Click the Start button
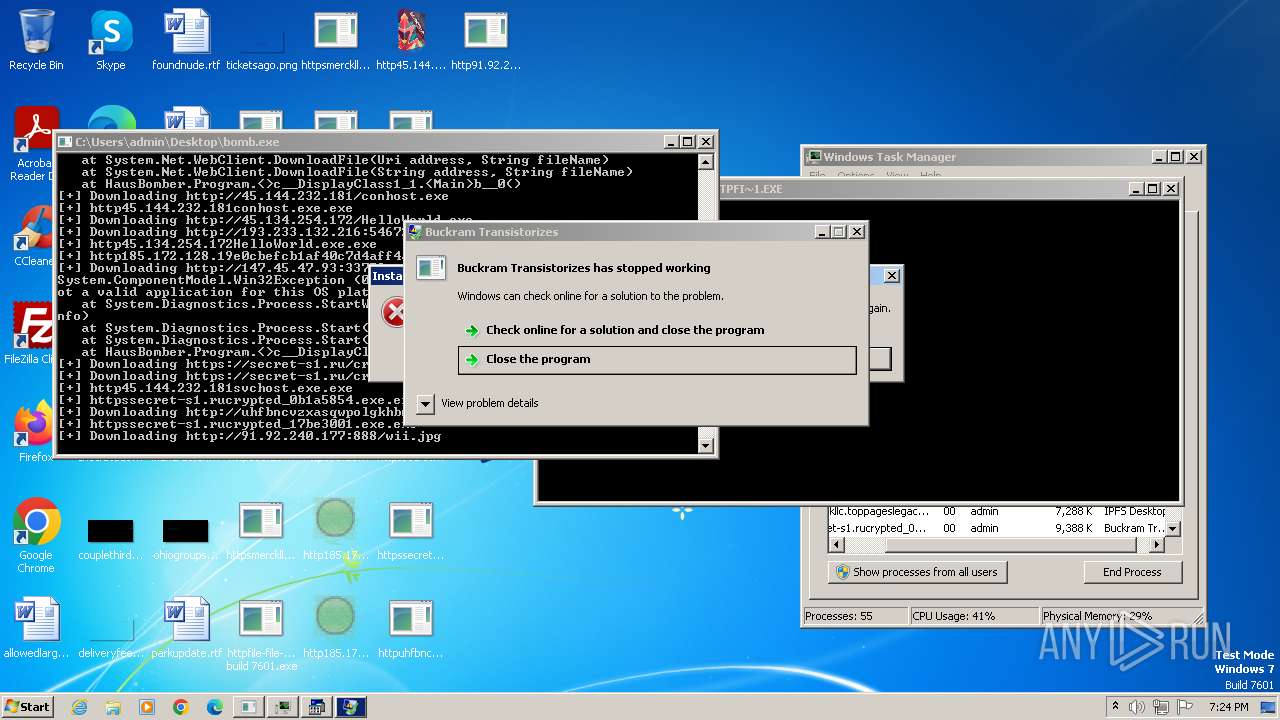 pyautogui.click(x=27, y=707)
